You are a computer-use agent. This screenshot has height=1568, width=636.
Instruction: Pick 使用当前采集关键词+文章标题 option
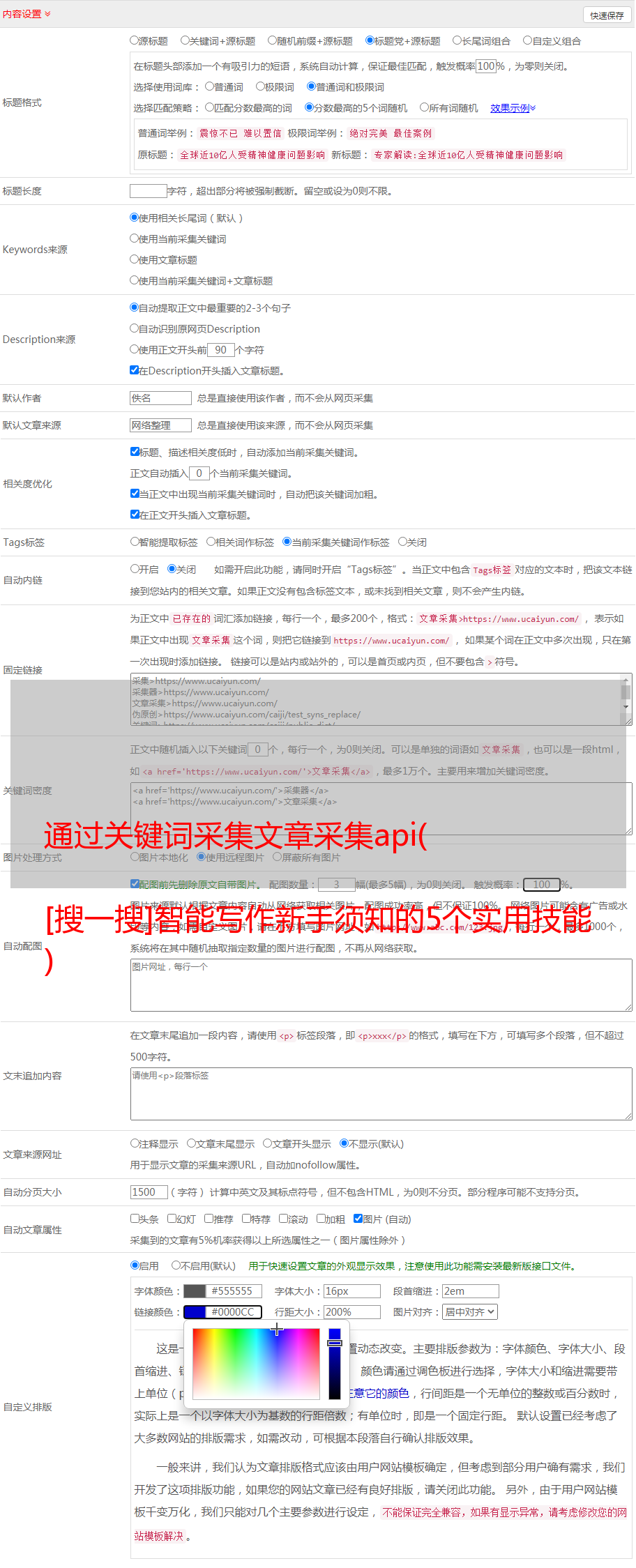tap(134, 280)
